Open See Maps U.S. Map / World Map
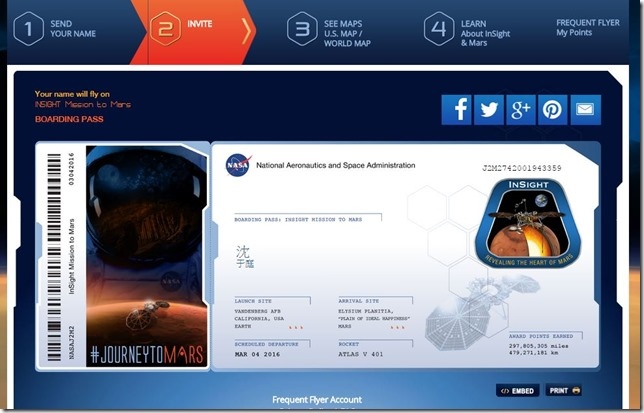 (x=347, y=33)
